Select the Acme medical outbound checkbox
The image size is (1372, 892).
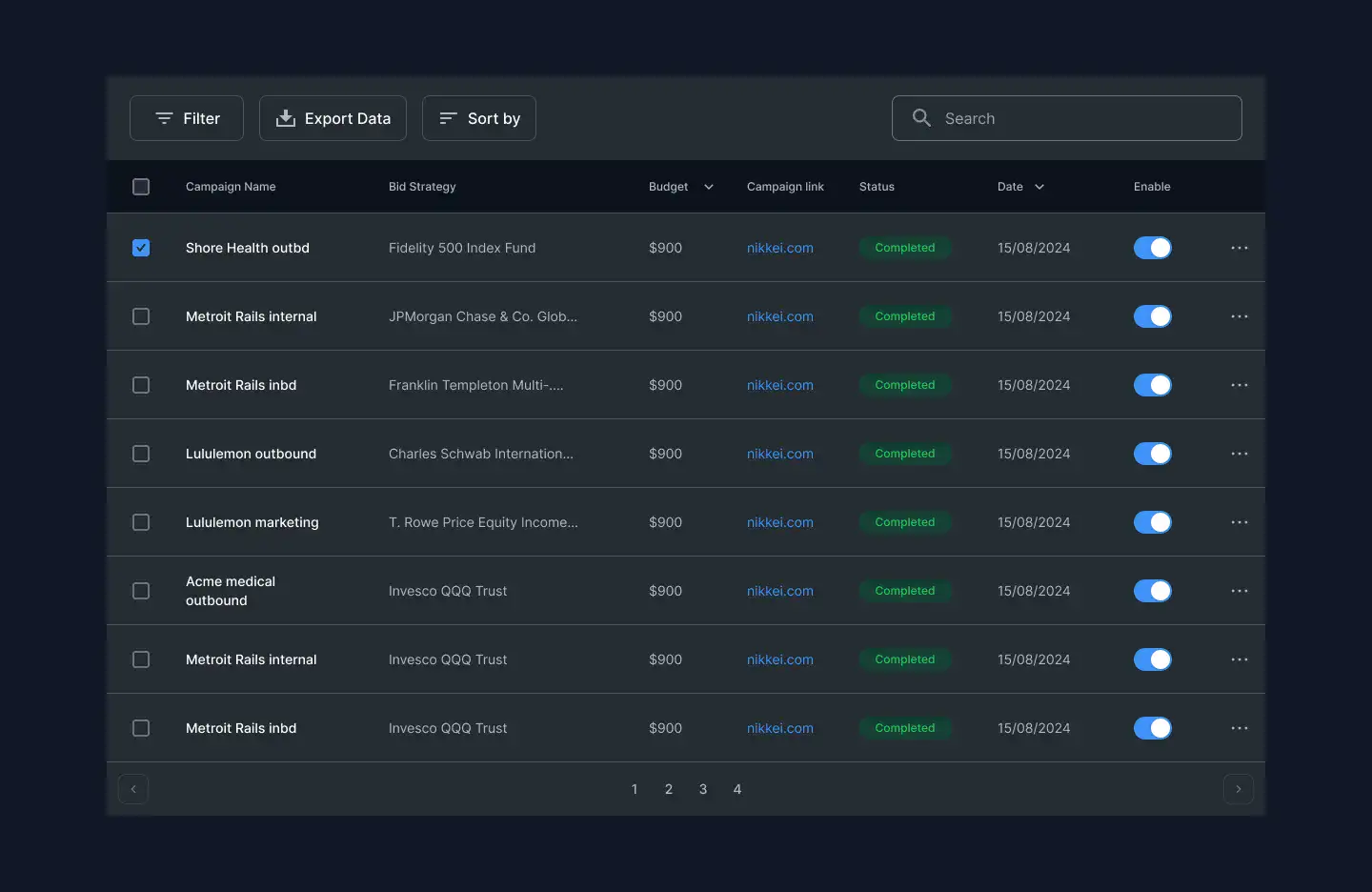(x=141, y=591)
